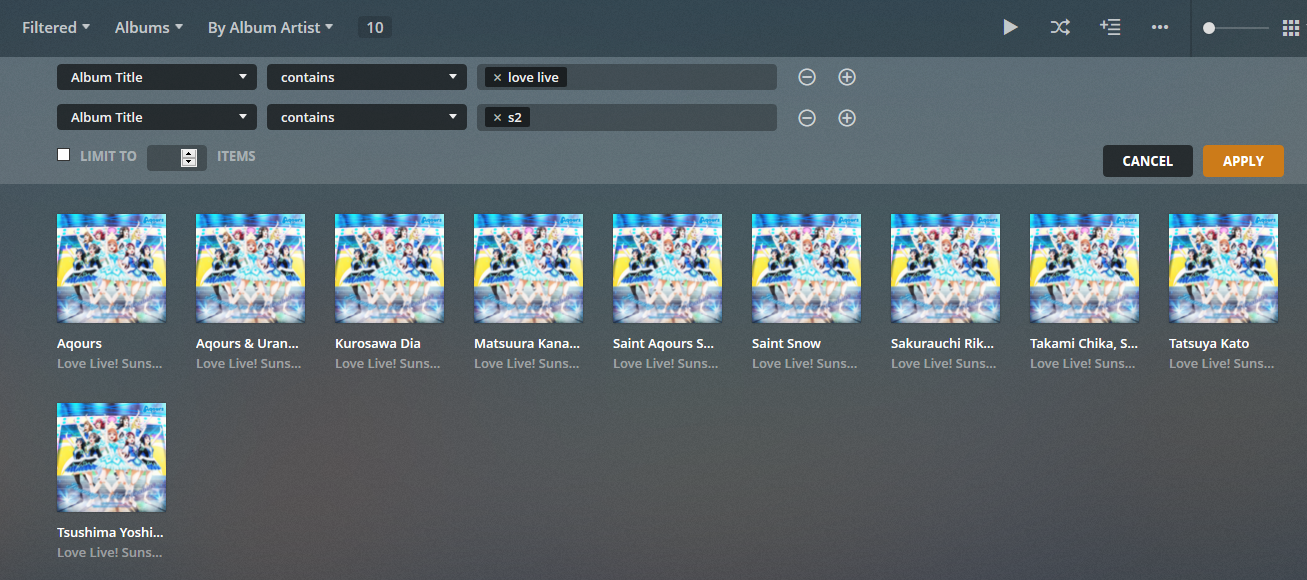Apply the filter with the Apply button
Viewport: 1307px width, 580px height.
click(x=1243, y=161)
